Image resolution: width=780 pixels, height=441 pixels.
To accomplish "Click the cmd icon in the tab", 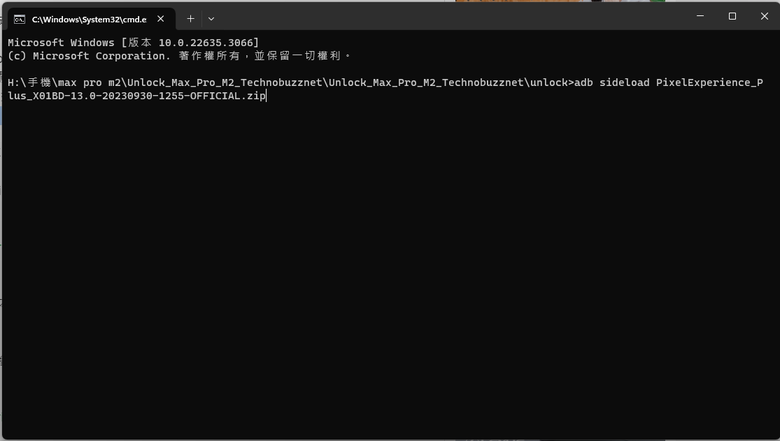I will pyautogui.click(x=19, y=19).
